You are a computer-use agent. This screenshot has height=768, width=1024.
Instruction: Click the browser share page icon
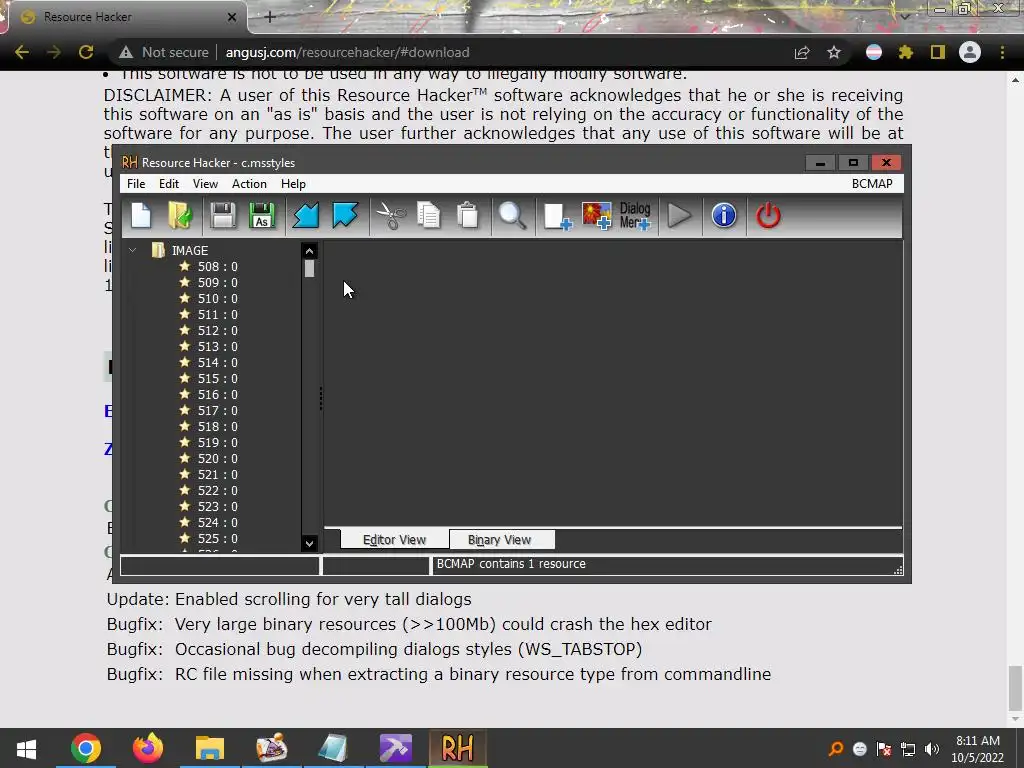point(802,52)
